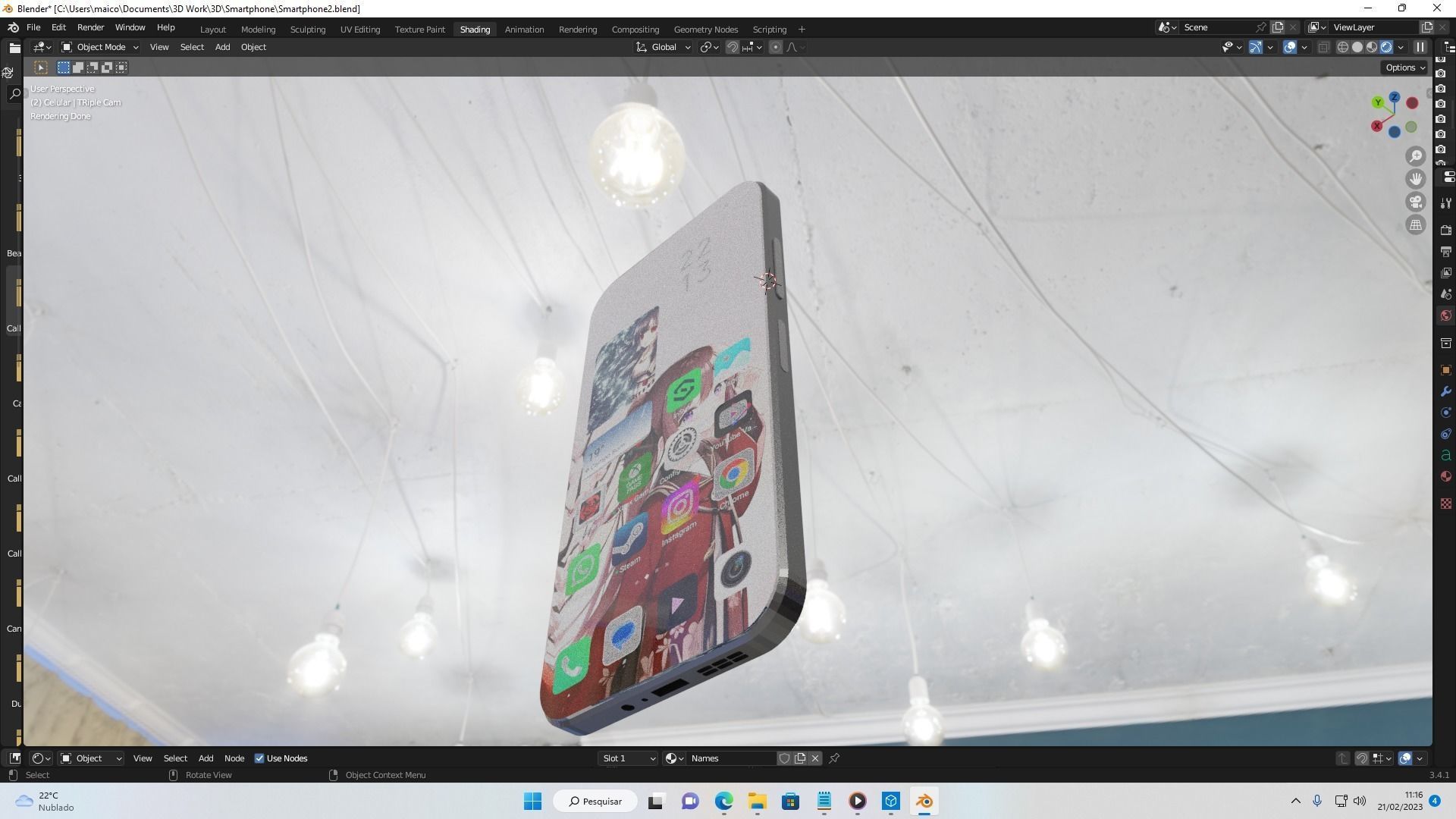The image size is (1456, 819).
Task: Switch viewport to solid shading
Action: [1357, 47]
